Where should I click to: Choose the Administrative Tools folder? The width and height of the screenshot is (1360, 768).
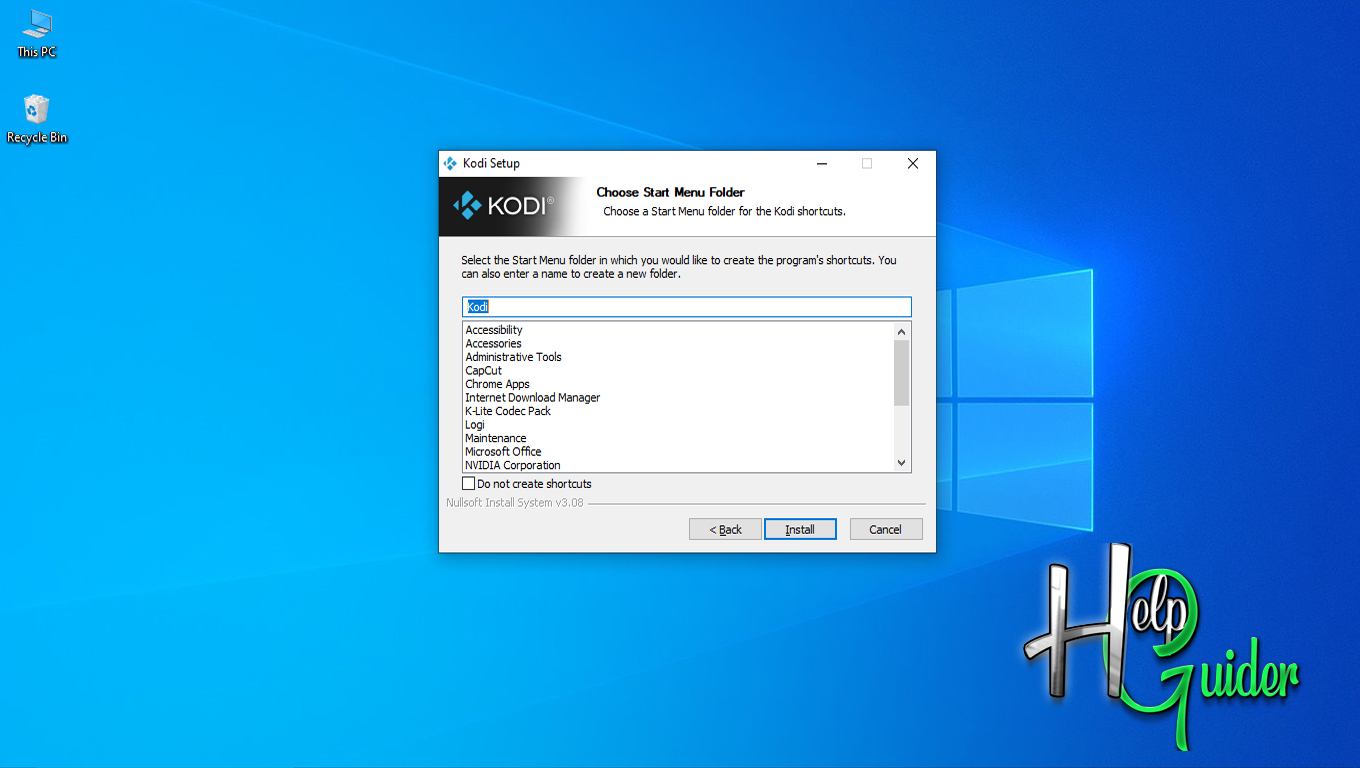click(x=513, y=357)
